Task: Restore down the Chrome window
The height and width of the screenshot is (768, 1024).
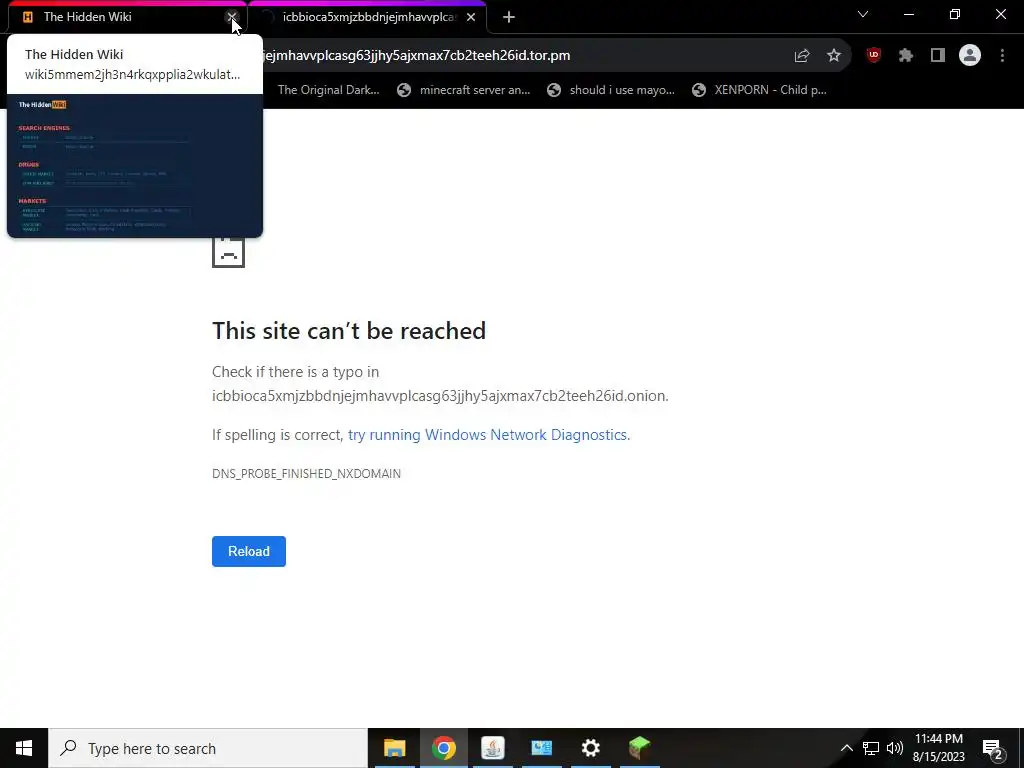Action: point(955,14)
